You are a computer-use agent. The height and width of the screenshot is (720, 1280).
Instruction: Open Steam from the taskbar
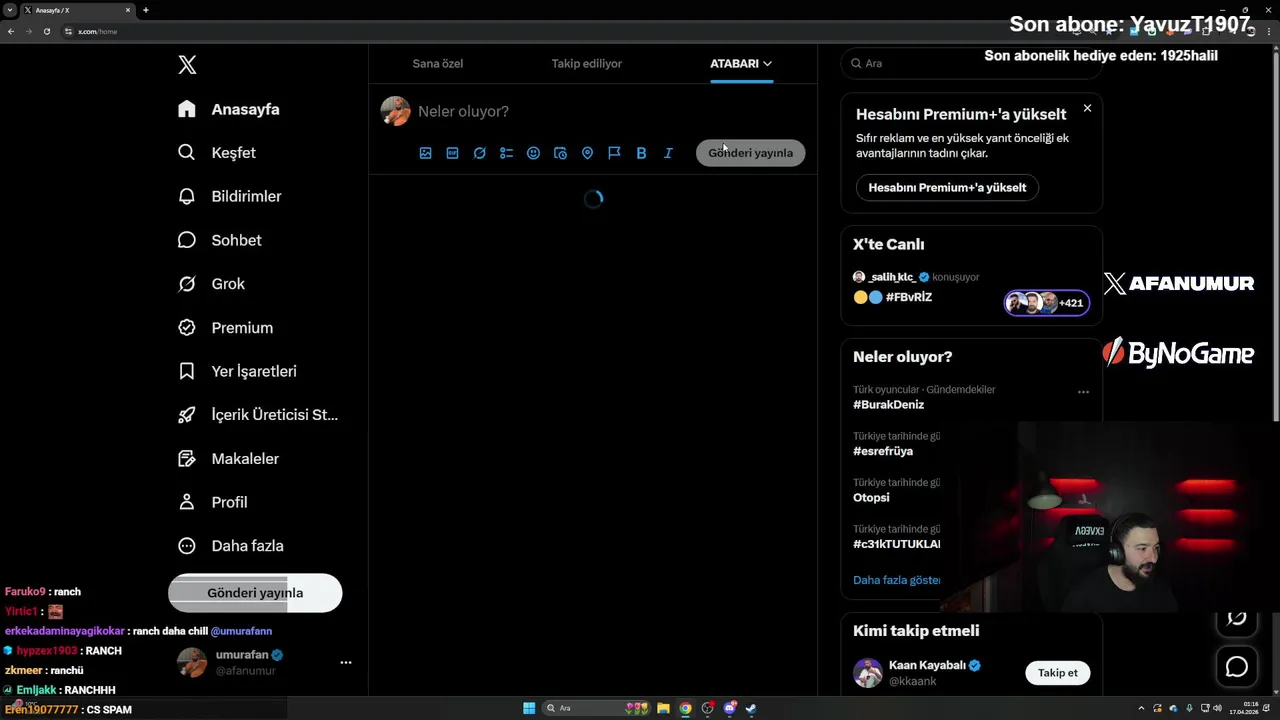click(x=751, y=709)
